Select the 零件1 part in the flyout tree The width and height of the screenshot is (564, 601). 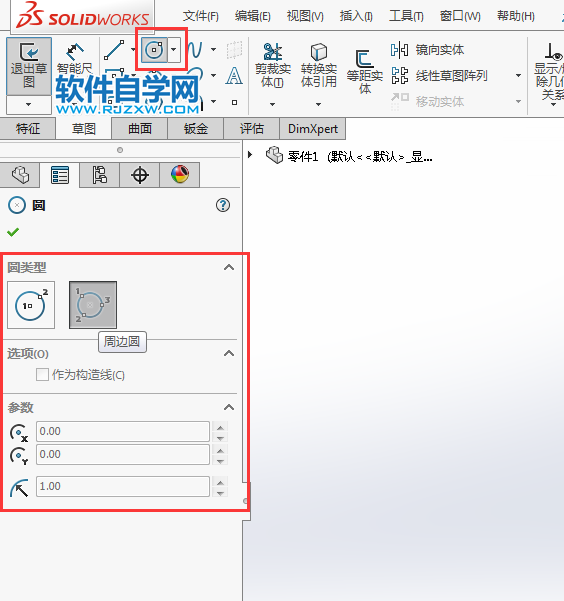coord(349,156)
